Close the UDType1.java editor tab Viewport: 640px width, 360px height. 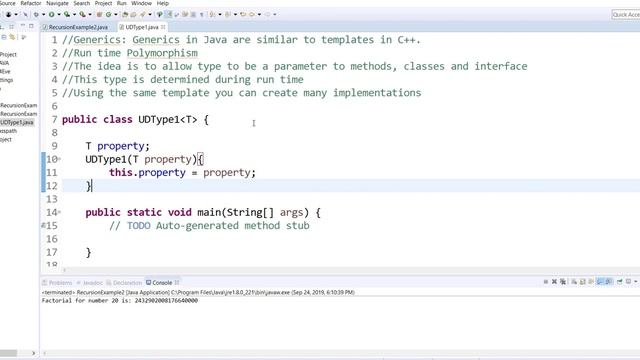click(163, 27)
